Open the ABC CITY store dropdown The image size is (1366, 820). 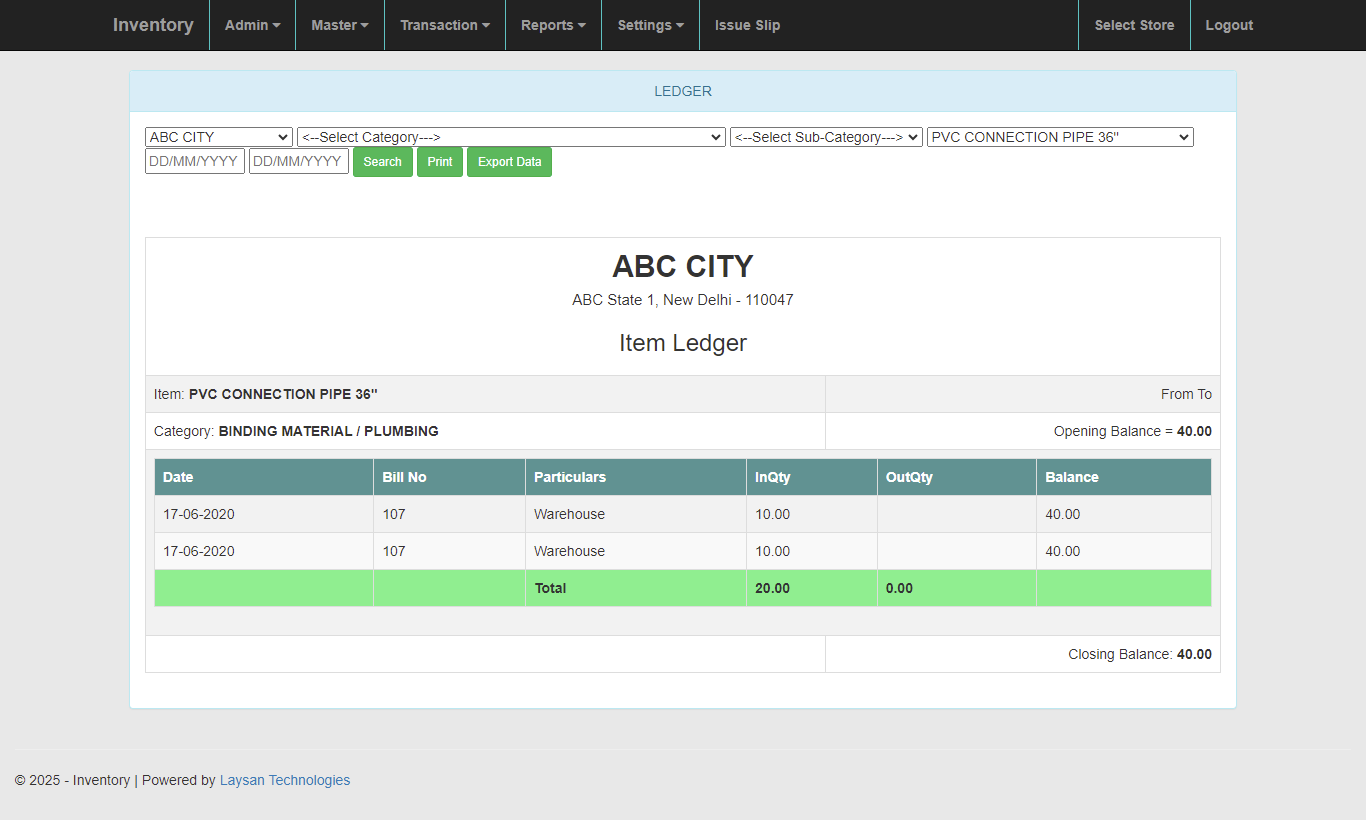tap(219, 137)
